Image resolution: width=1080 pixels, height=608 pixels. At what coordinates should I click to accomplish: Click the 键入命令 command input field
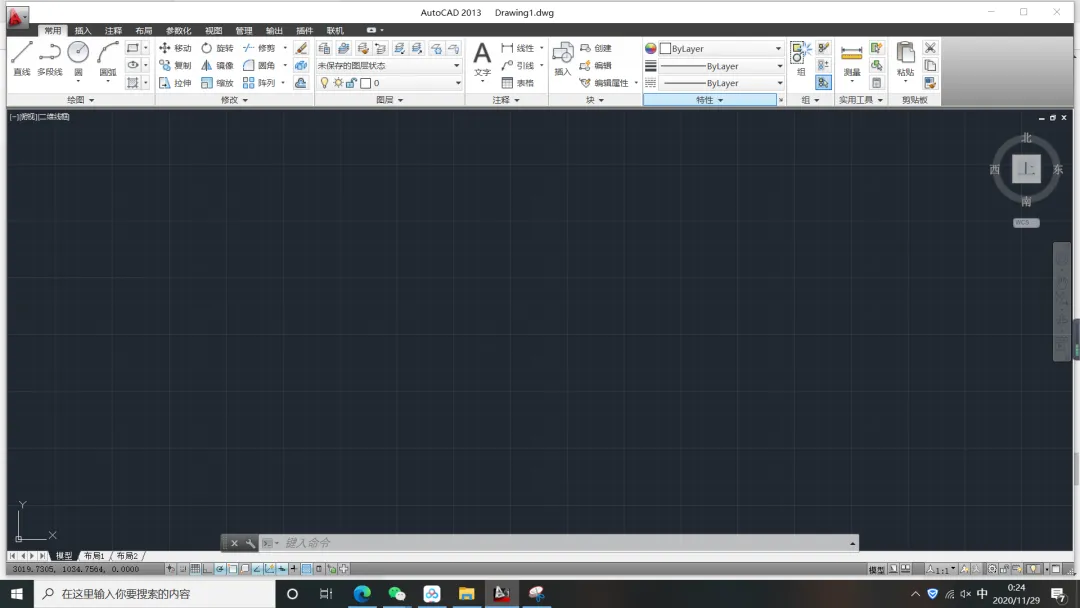click(x=565, y=543)
